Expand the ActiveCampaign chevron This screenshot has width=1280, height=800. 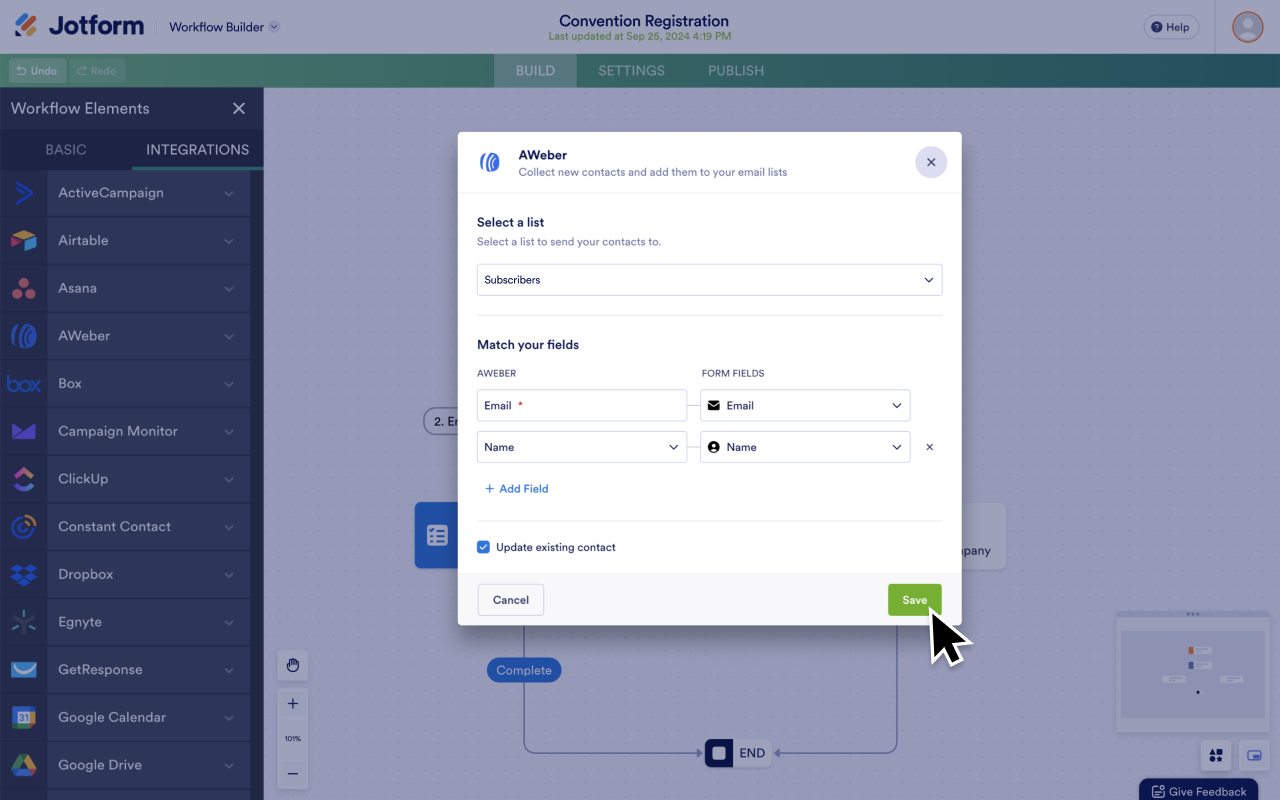pyautogui.click(x=229, y=193)
